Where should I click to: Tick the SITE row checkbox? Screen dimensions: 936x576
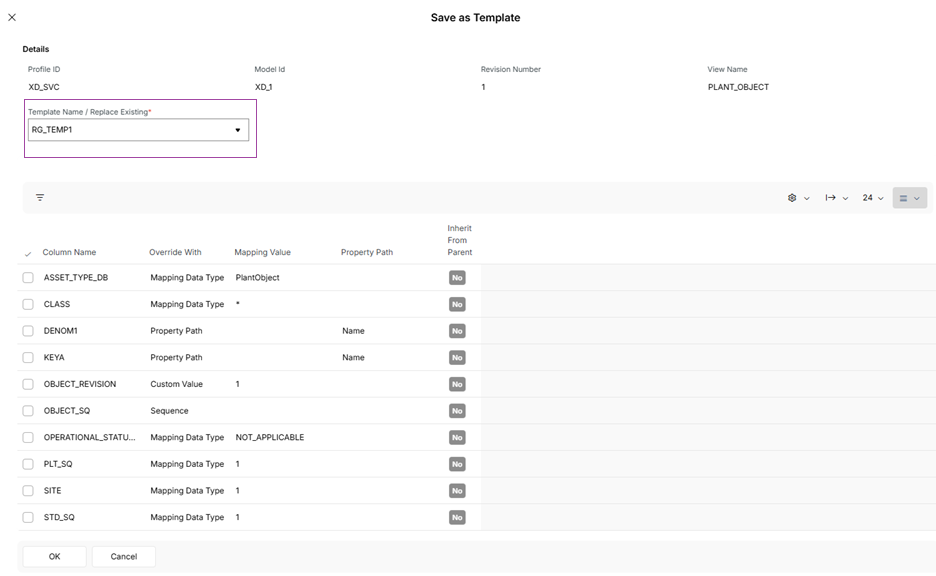coord(28,491)
